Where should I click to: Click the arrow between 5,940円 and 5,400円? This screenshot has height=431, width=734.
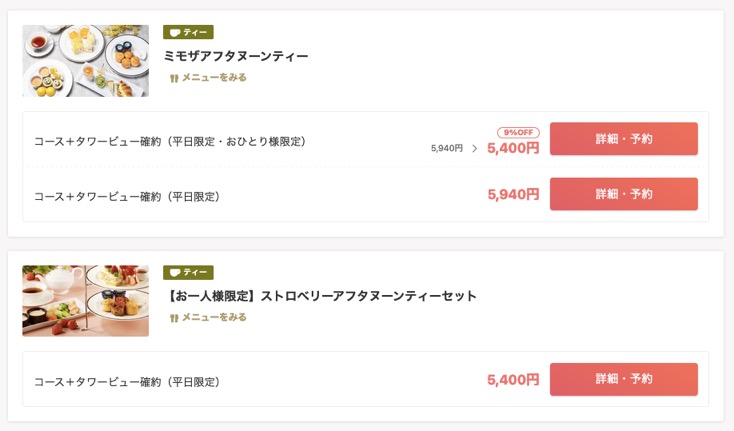tap(475, 149)
